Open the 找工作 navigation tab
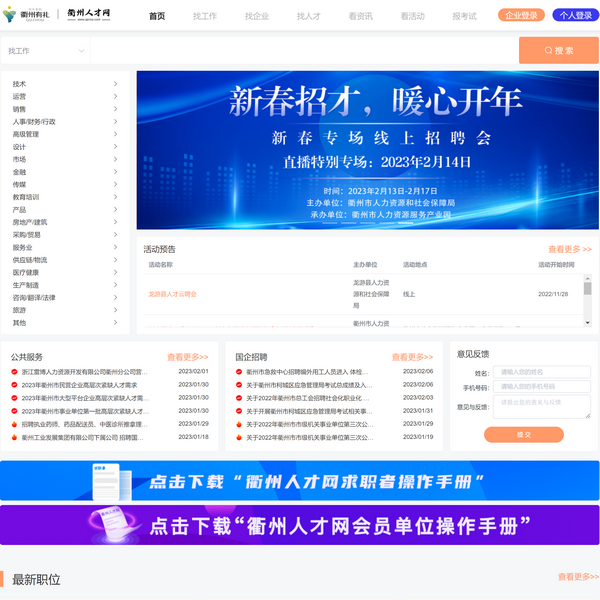 pos(205,16)
